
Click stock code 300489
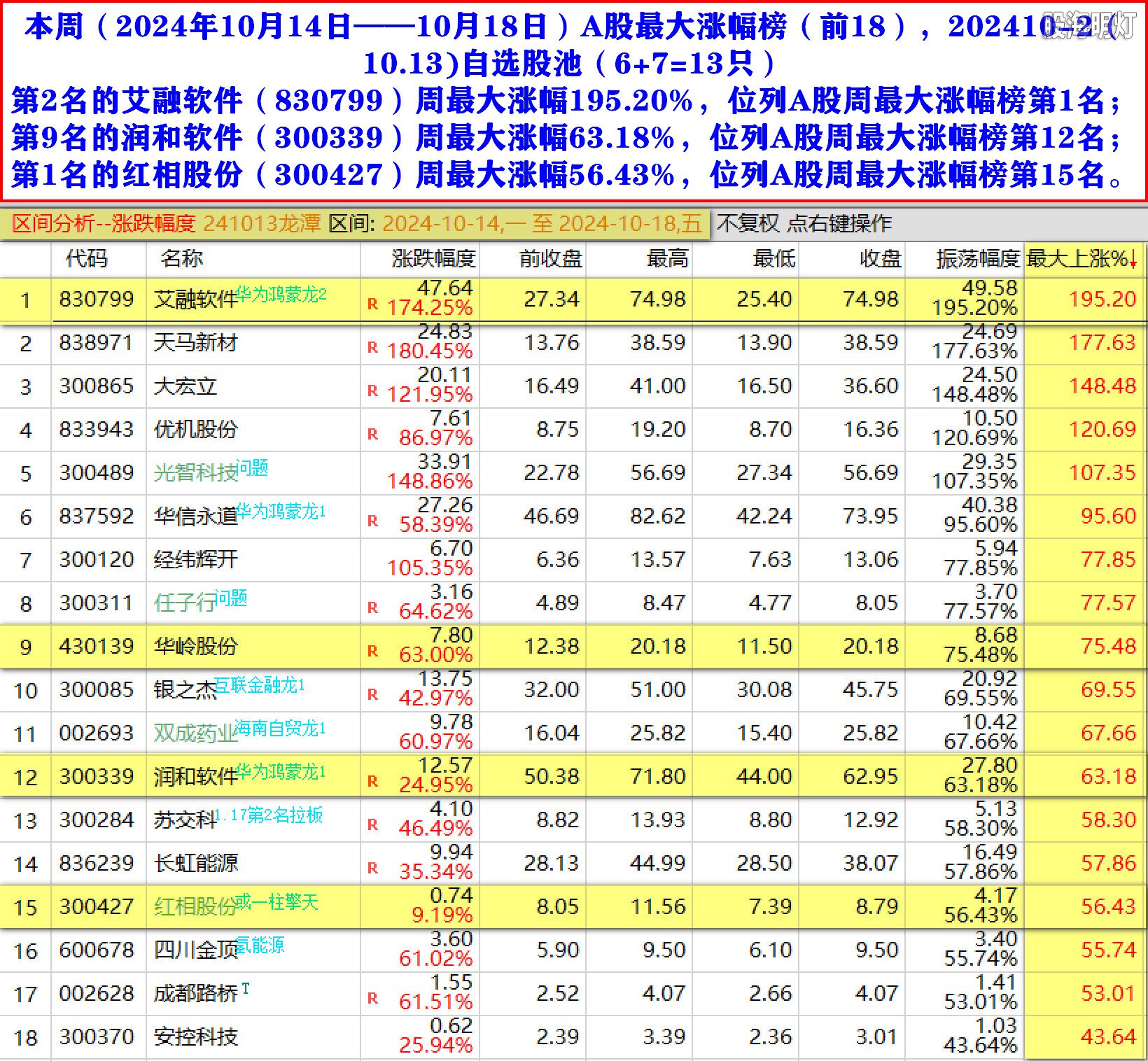(96, 473)
